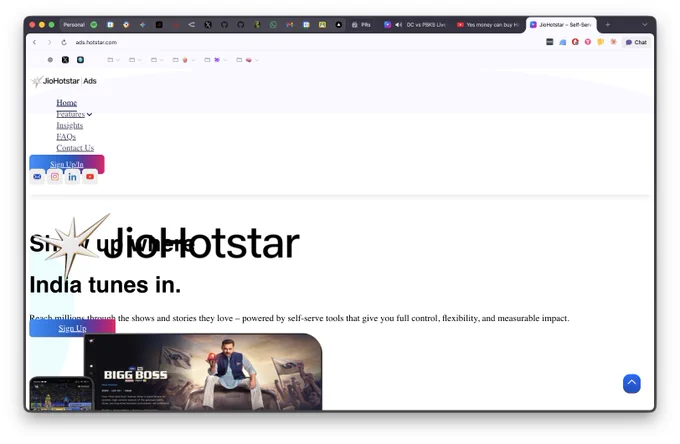This screenshot has width=680, height=444.
Task: Open the X bookmark in bookmarks bar
Action: [x=65, y=60]
